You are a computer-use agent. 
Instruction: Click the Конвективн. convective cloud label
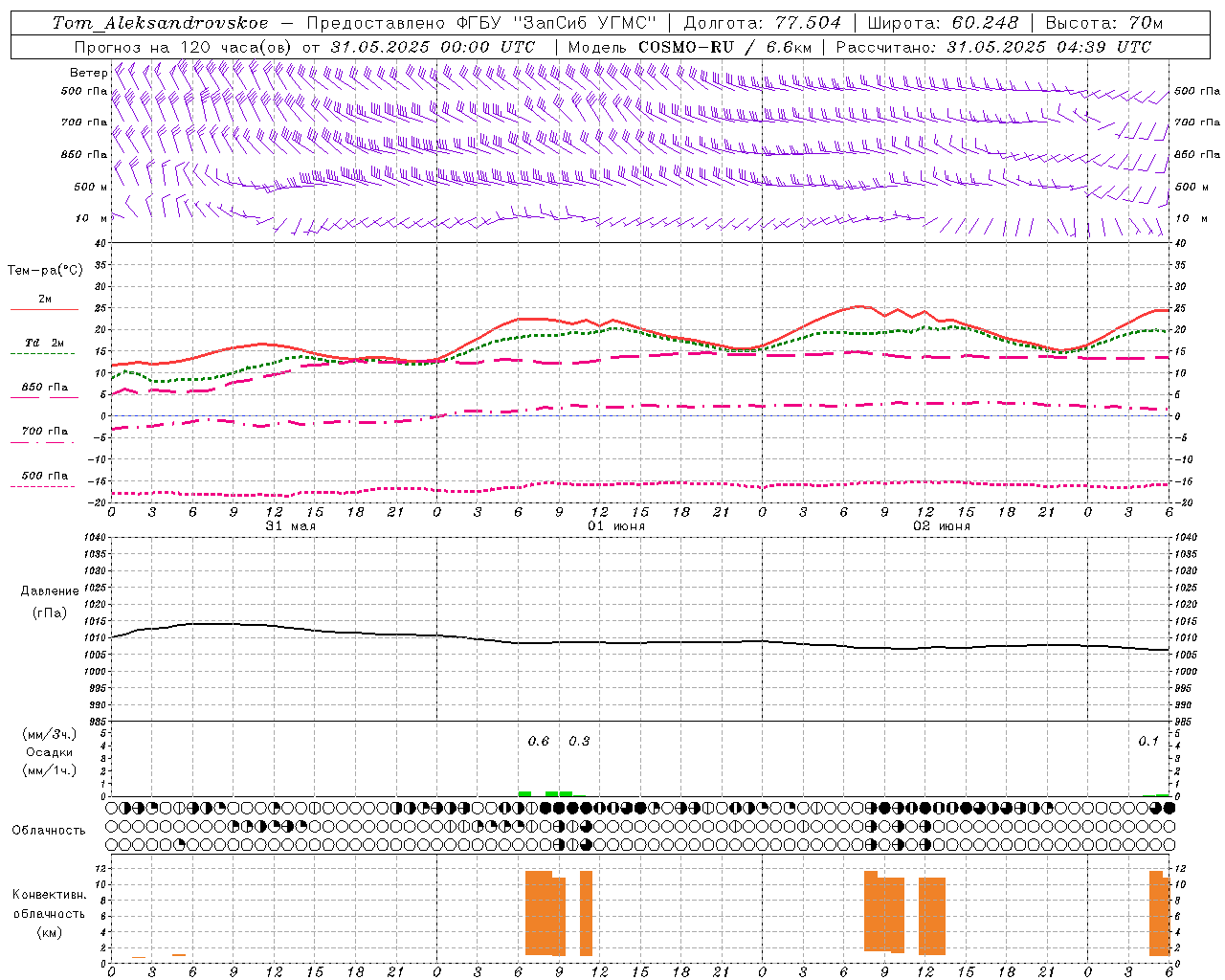click(49, 895)
